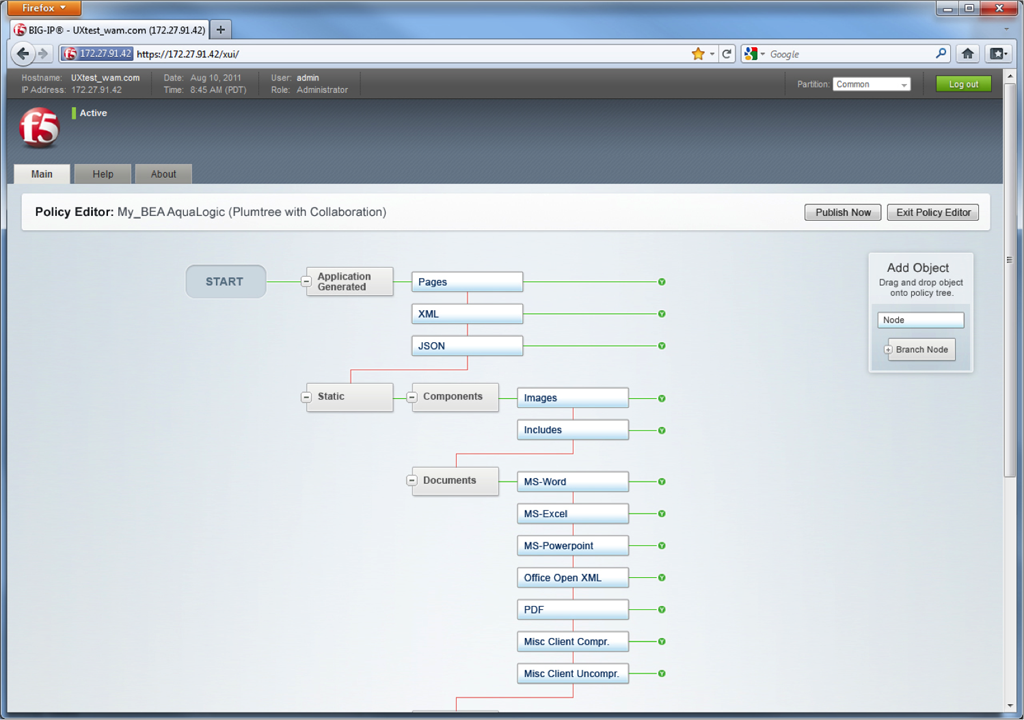Click the green endpoint icon beside MS-Powerpoint

pos(662,546)
